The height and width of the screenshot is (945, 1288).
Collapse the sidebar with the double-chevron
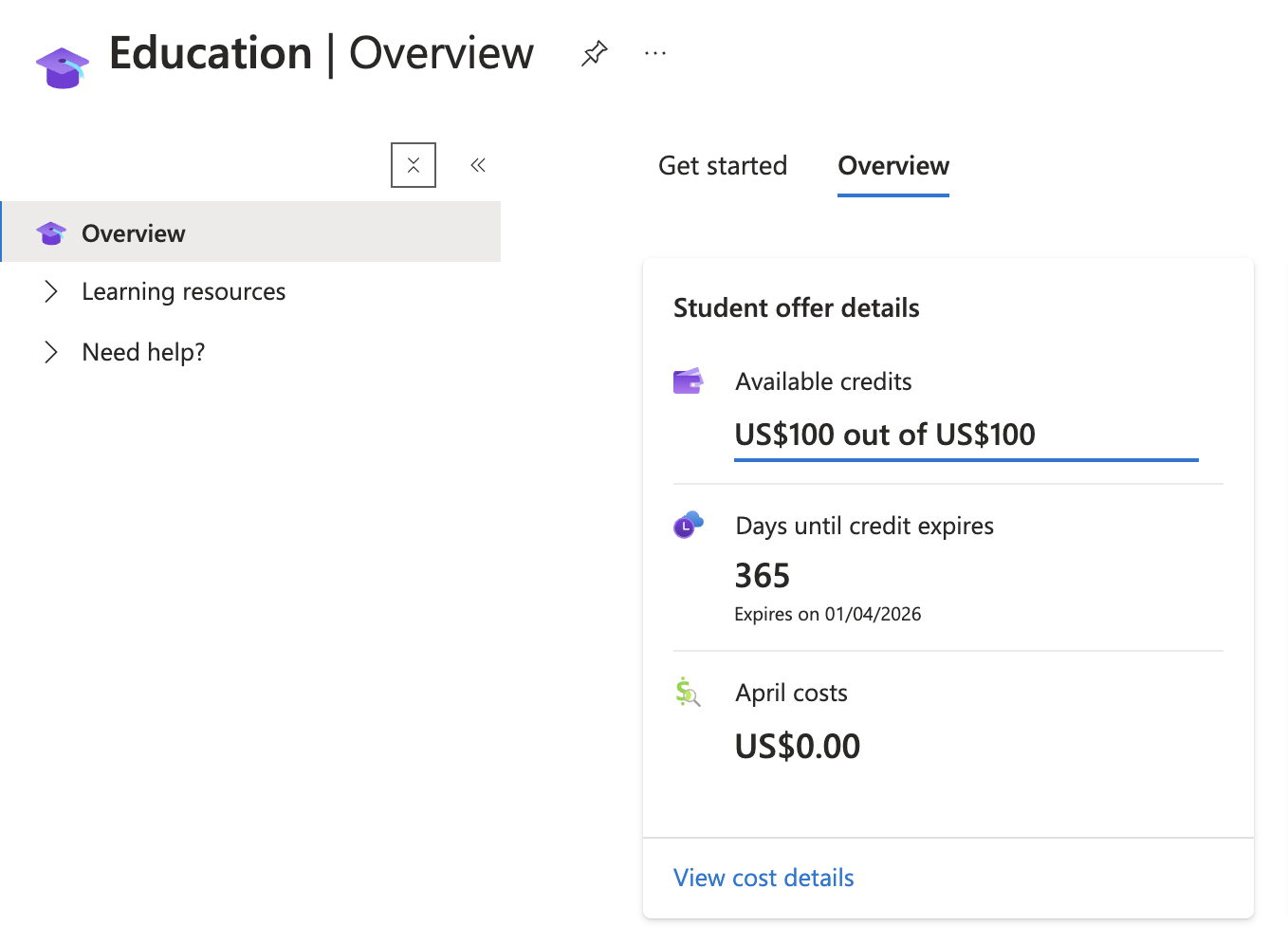(x=478, y=165)
